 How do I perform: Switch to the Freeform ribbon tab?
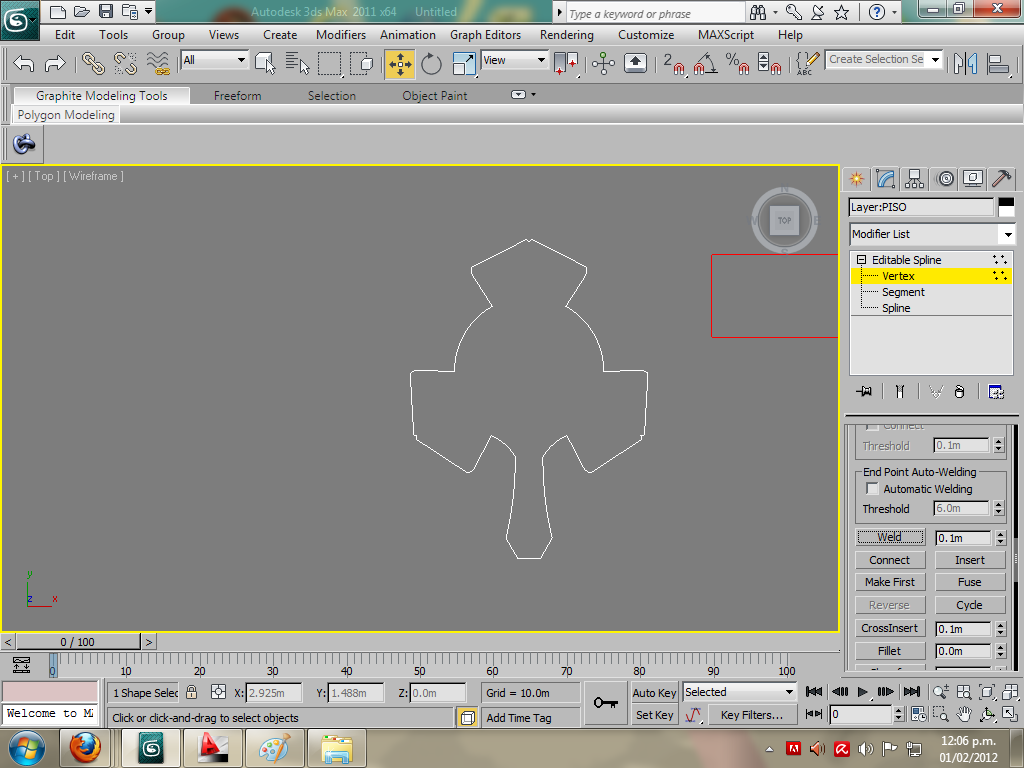238,95
